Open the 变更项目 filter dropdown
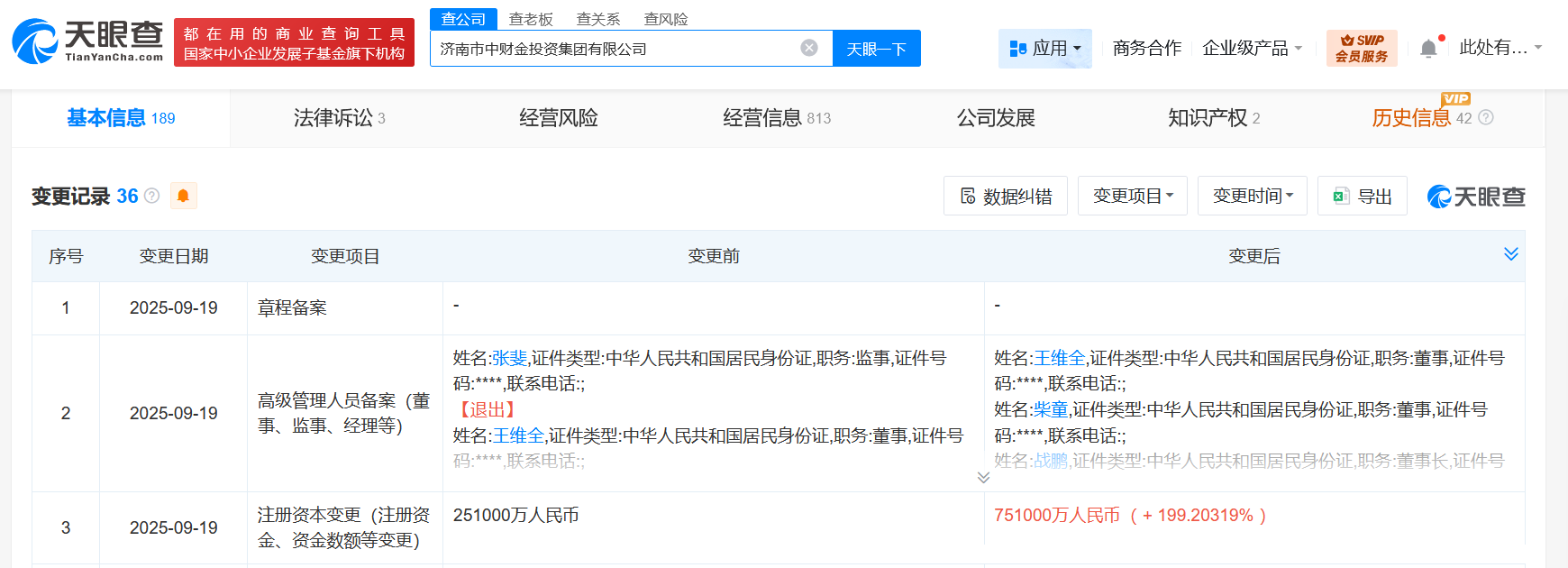The image size is (1568, 568). coord(1132,196)
